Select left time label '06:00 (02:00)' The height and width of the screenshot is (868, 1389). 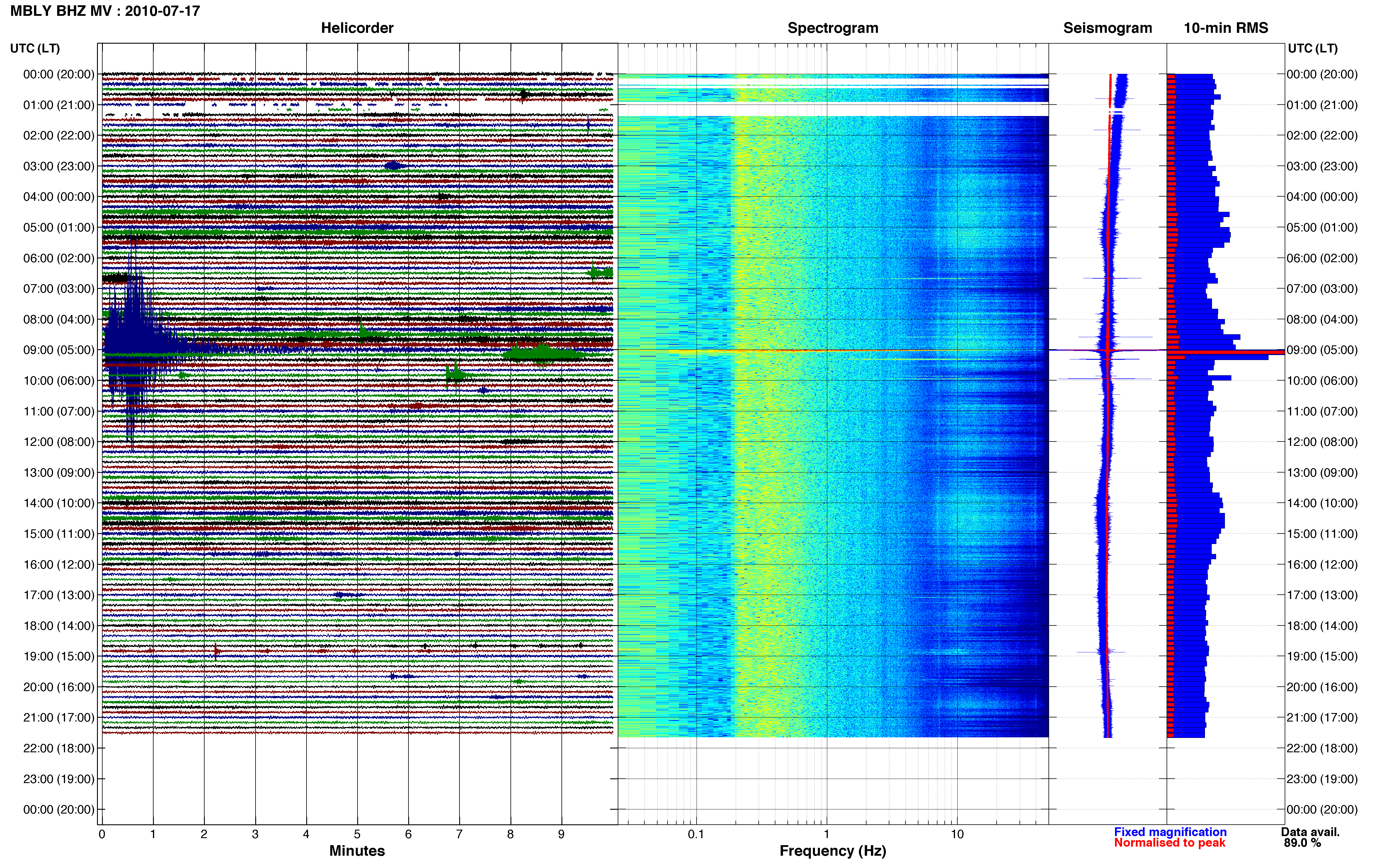[x=59, y=258]
